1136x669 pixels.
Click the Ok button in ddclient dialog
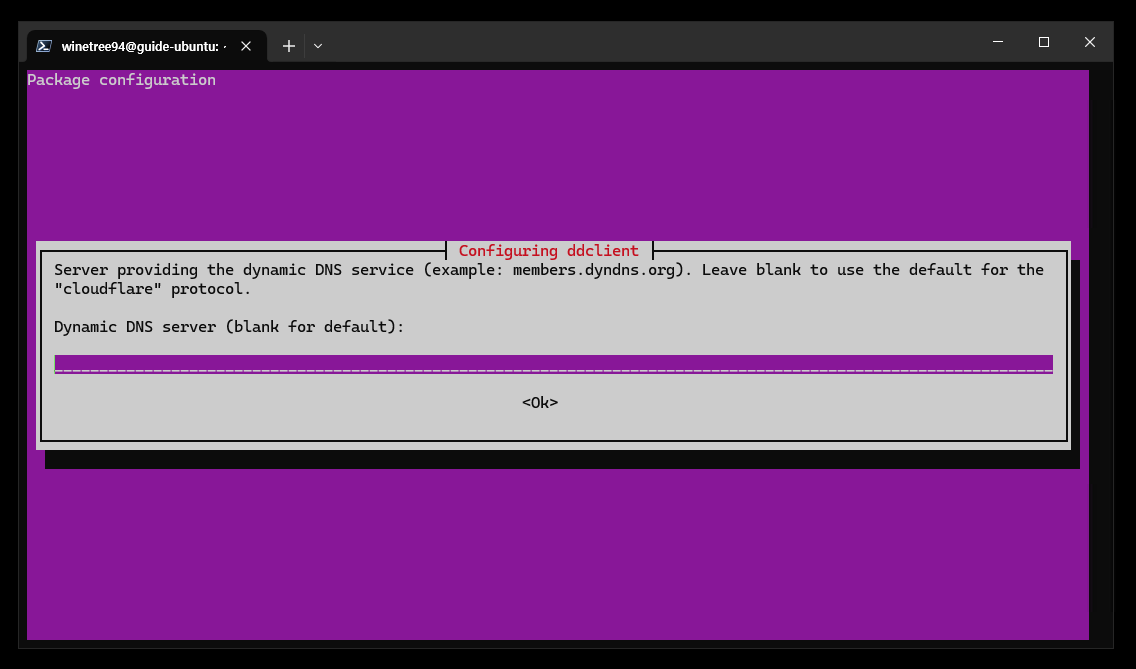point(540,402)
